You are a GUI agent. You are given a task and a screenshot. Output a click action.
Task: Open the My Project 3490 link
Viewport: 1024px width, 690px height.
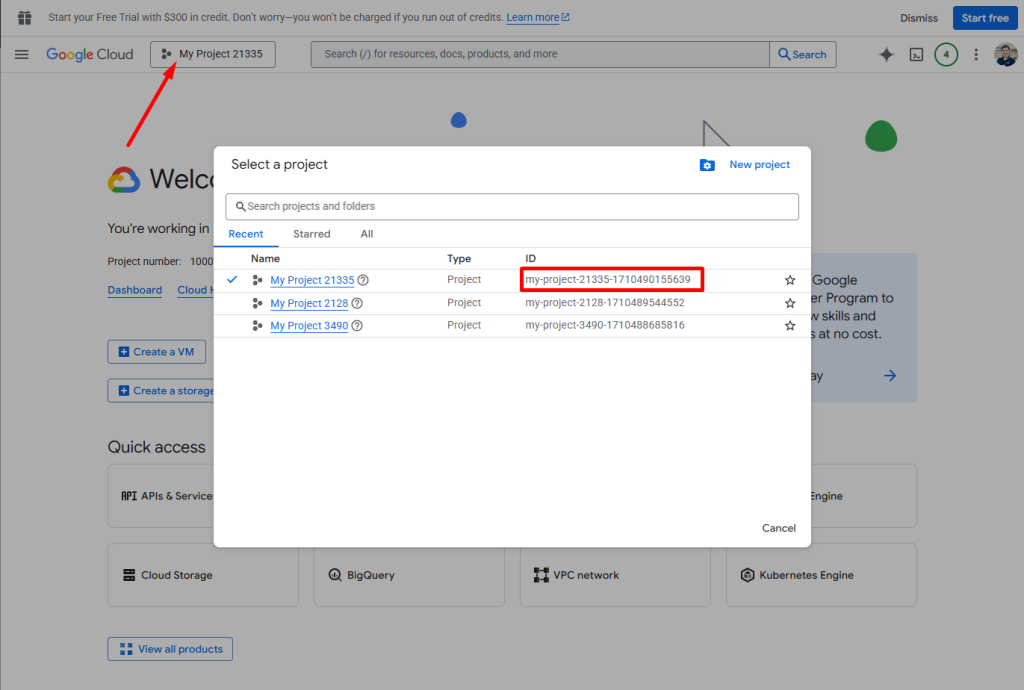(309, 325)
